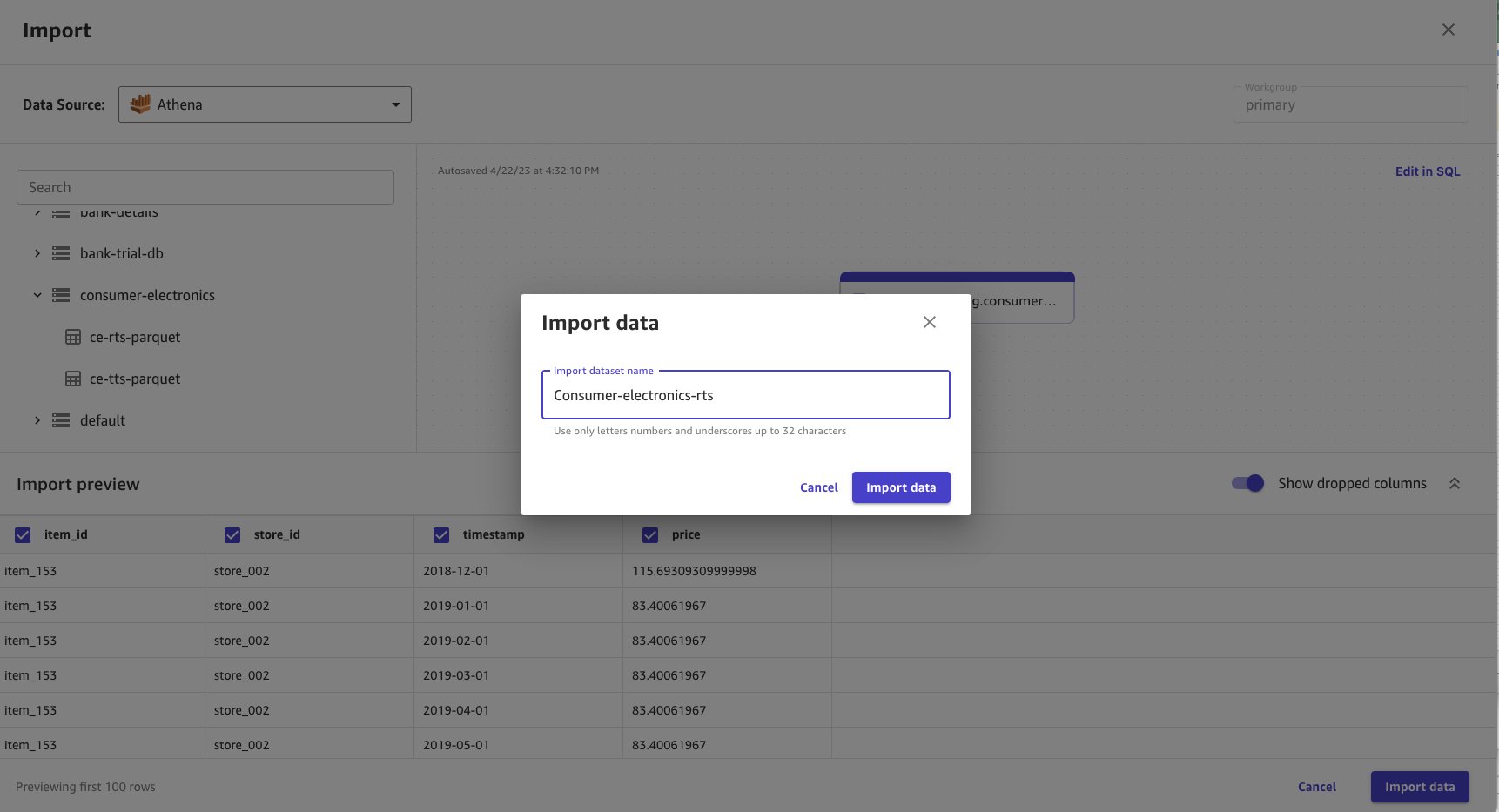Click the consumer-electronics database icon
The width and height of the screenshot is (1499, 812).
pos(61,295)
